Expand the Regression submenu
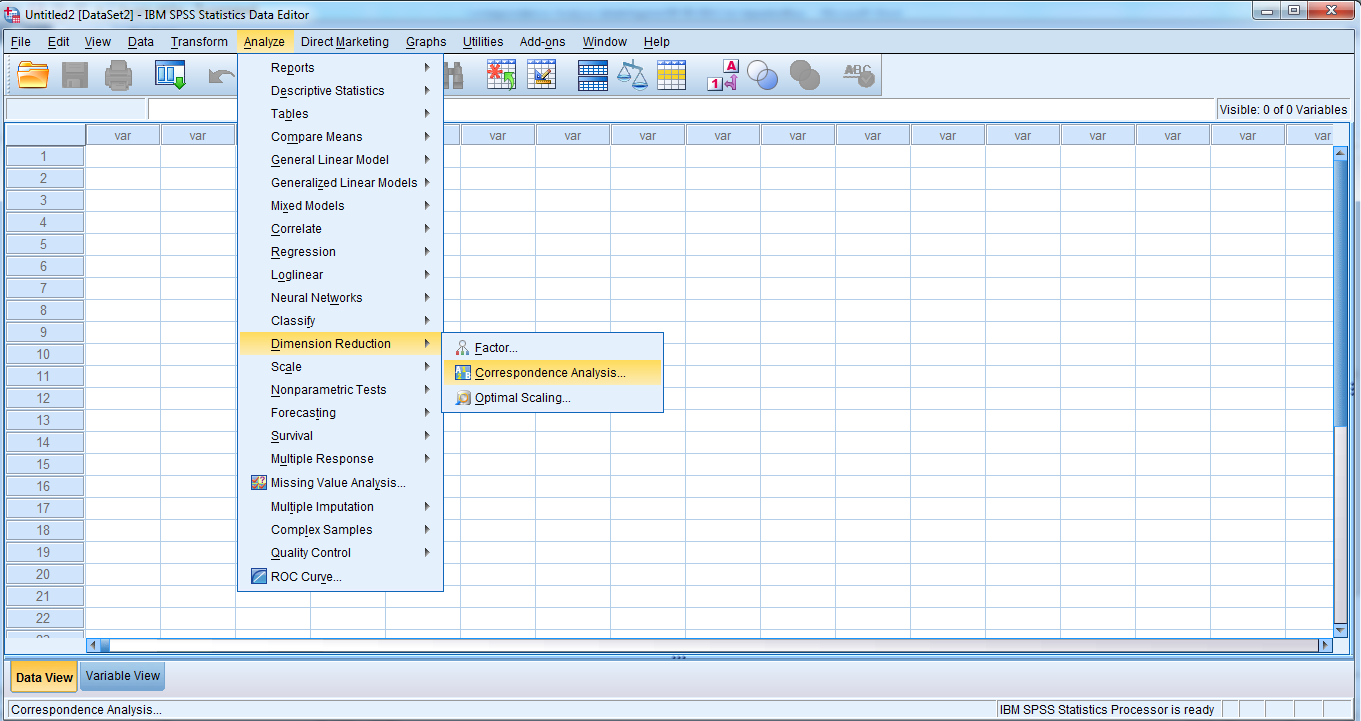The height and width of the screenshot is (721, 1361). [x=340, y=252]
